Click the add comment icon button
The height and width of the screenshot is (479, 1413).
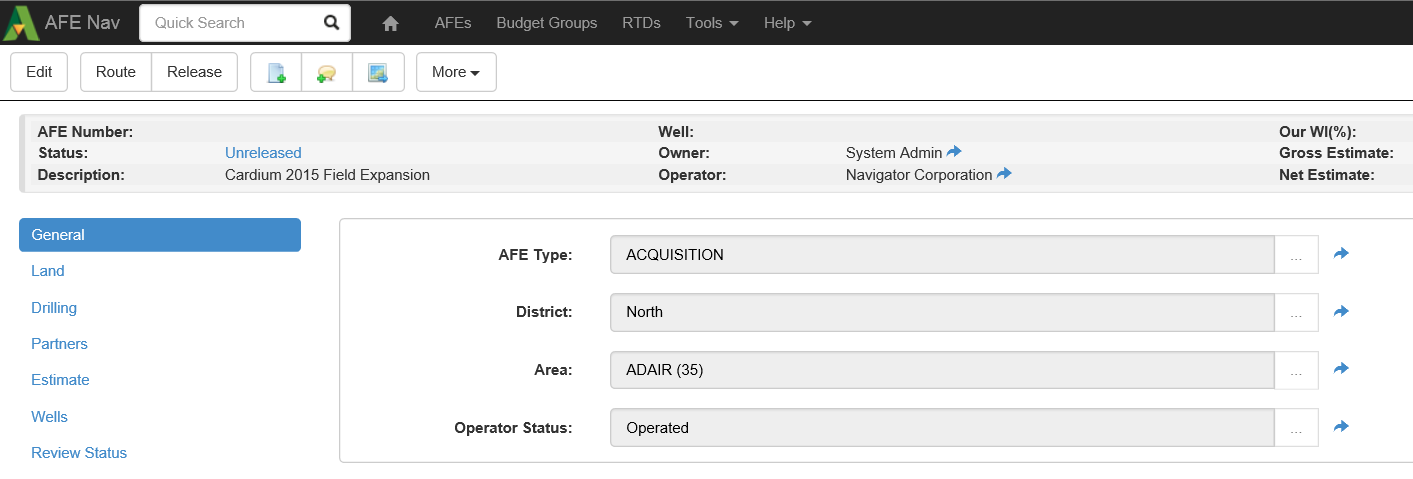(327, 72)
